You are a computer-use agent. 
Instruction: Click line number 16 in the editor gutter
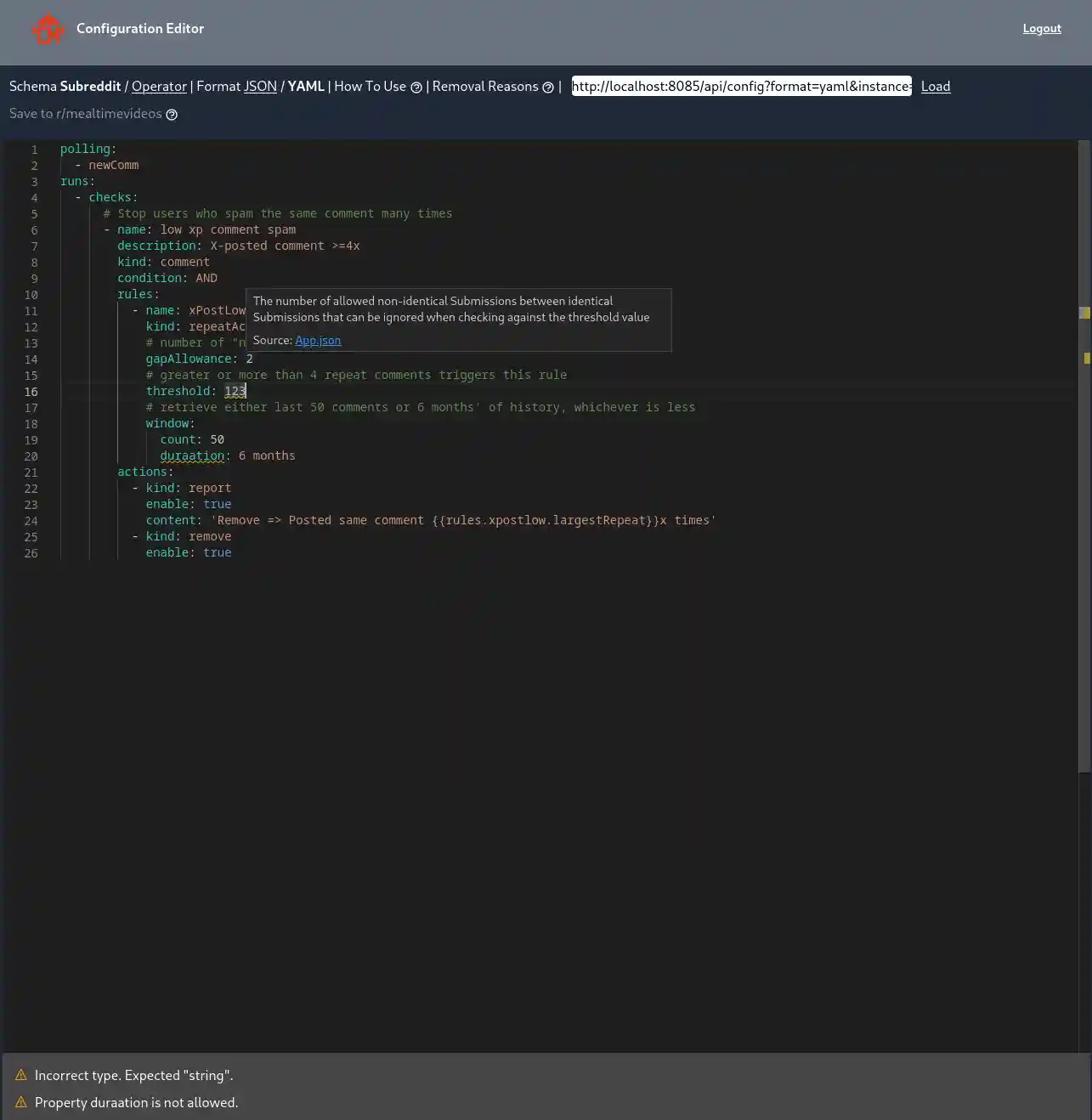(x=31, y=392)
